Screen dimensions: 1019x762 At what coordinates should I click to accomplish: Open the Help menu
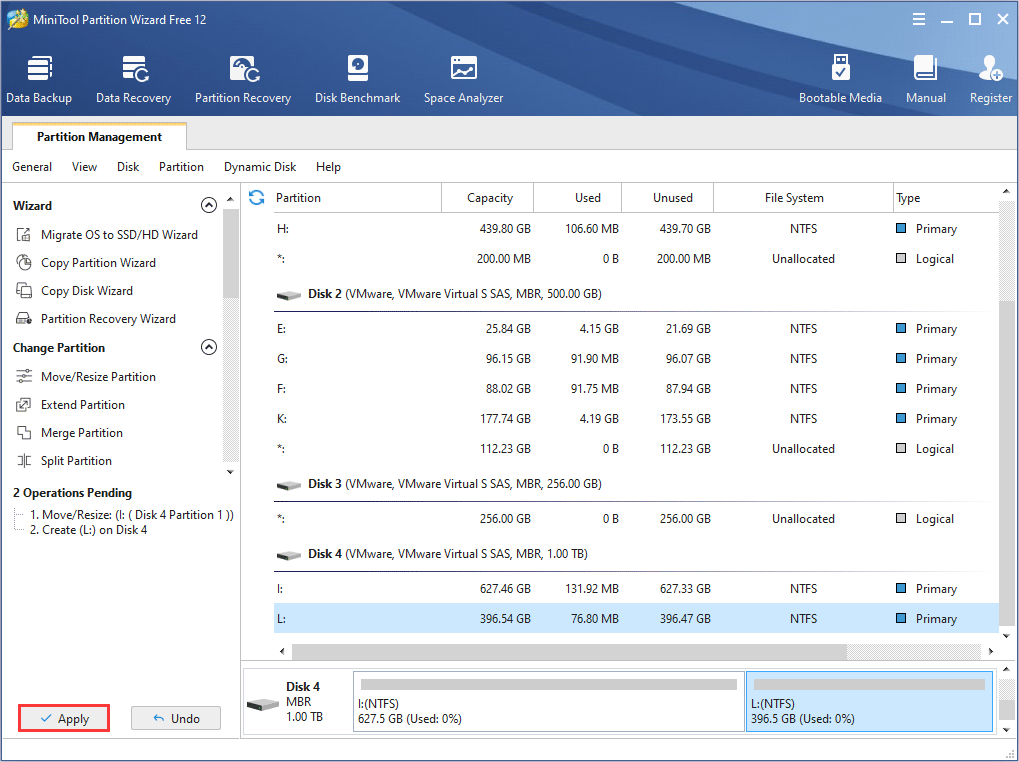(x=328, y=167)
